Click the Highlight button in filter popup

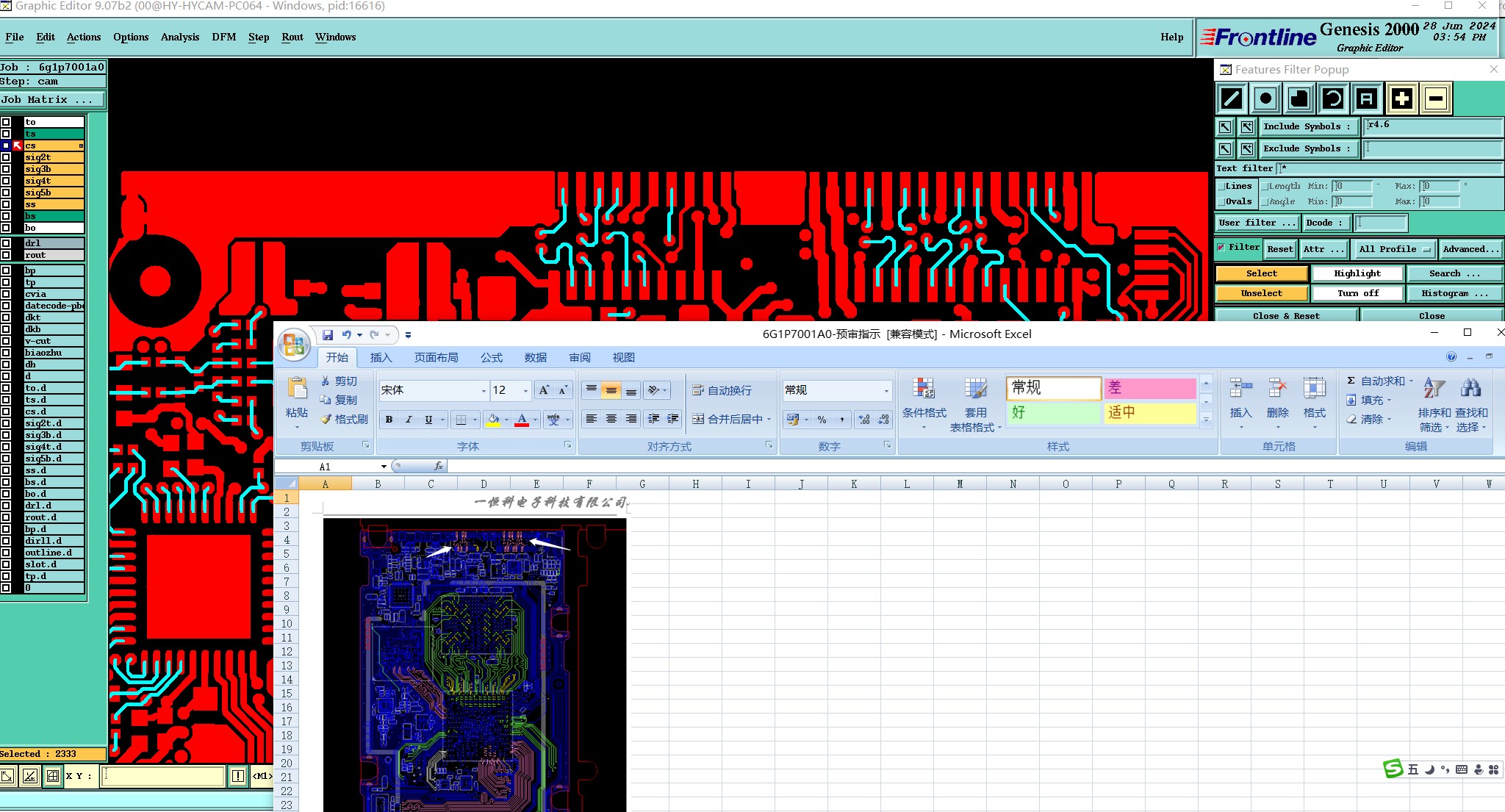pyautogui.click(x=1357, y=273)
